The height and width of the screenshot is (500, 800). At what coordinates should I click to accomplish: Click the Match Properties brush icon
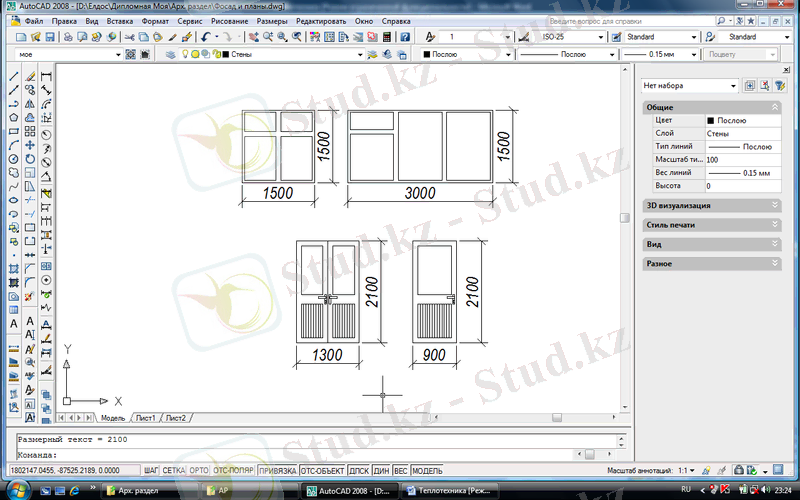[172, 37]
